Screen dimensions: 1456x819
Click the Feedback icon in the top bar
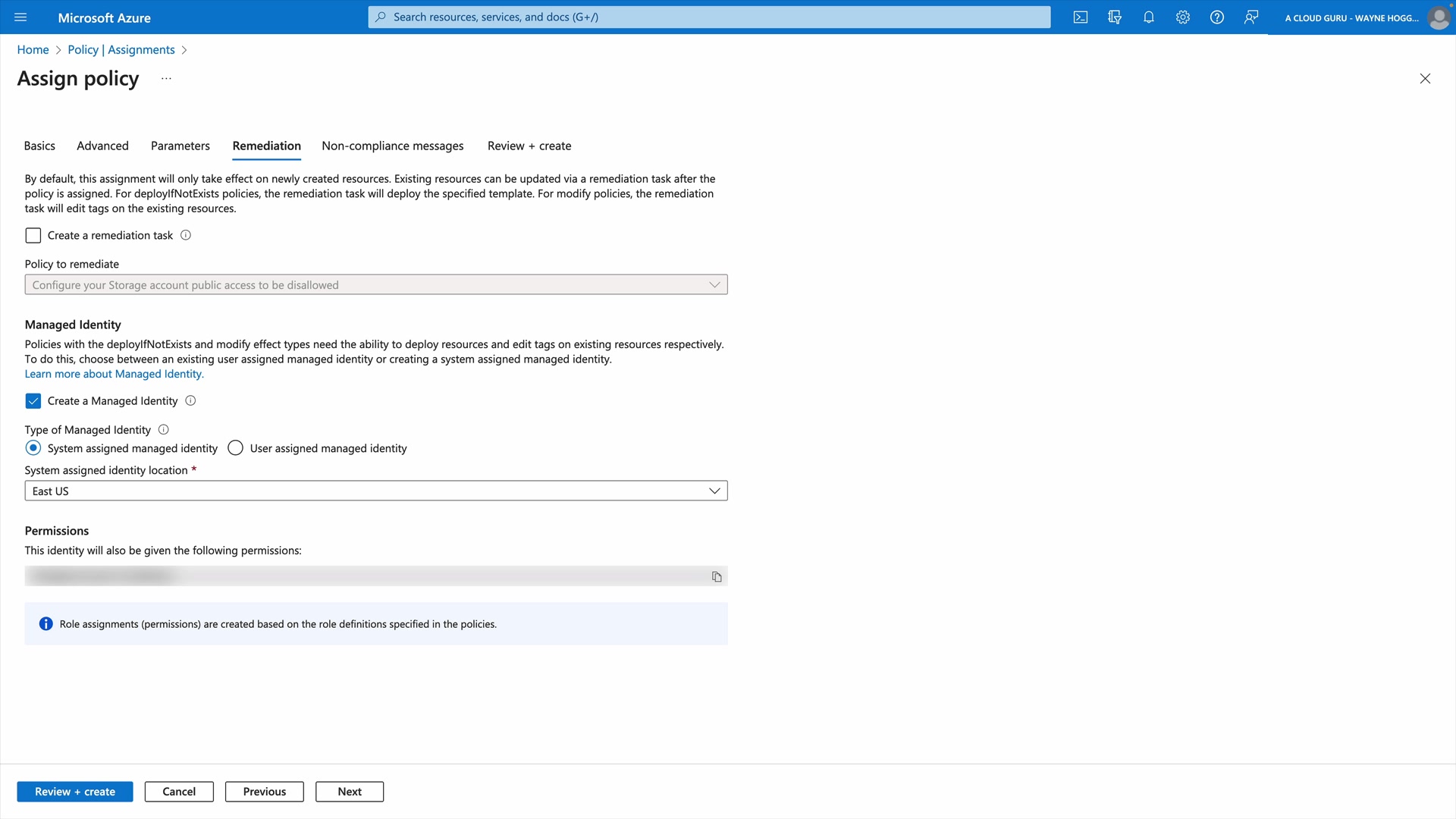1251,17
